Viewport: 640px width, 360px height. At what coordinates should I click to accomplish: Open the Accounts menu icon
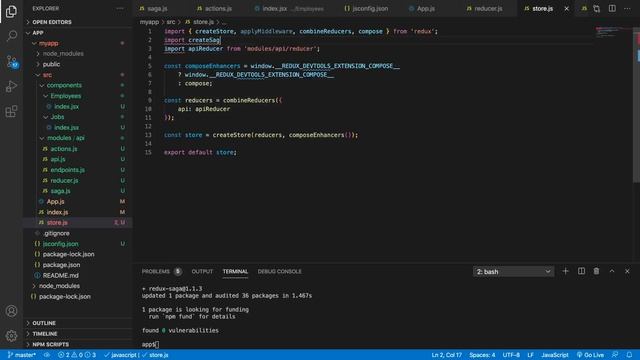point(11,311)
